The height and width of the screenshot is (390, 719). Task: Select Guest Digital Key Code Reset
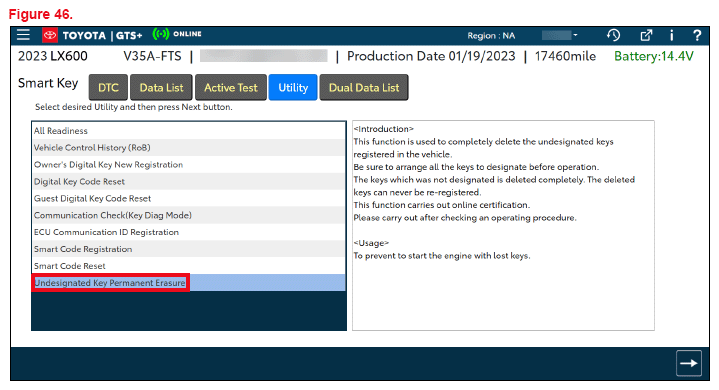pos(188,198)
